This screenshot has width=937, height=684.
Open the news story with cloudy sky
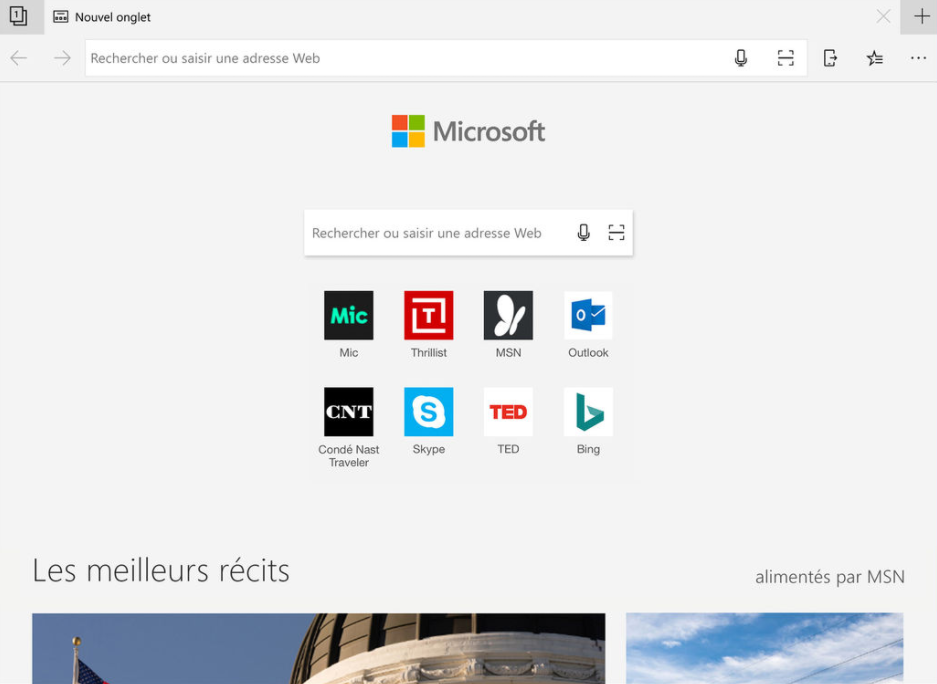tap(765, 648)
